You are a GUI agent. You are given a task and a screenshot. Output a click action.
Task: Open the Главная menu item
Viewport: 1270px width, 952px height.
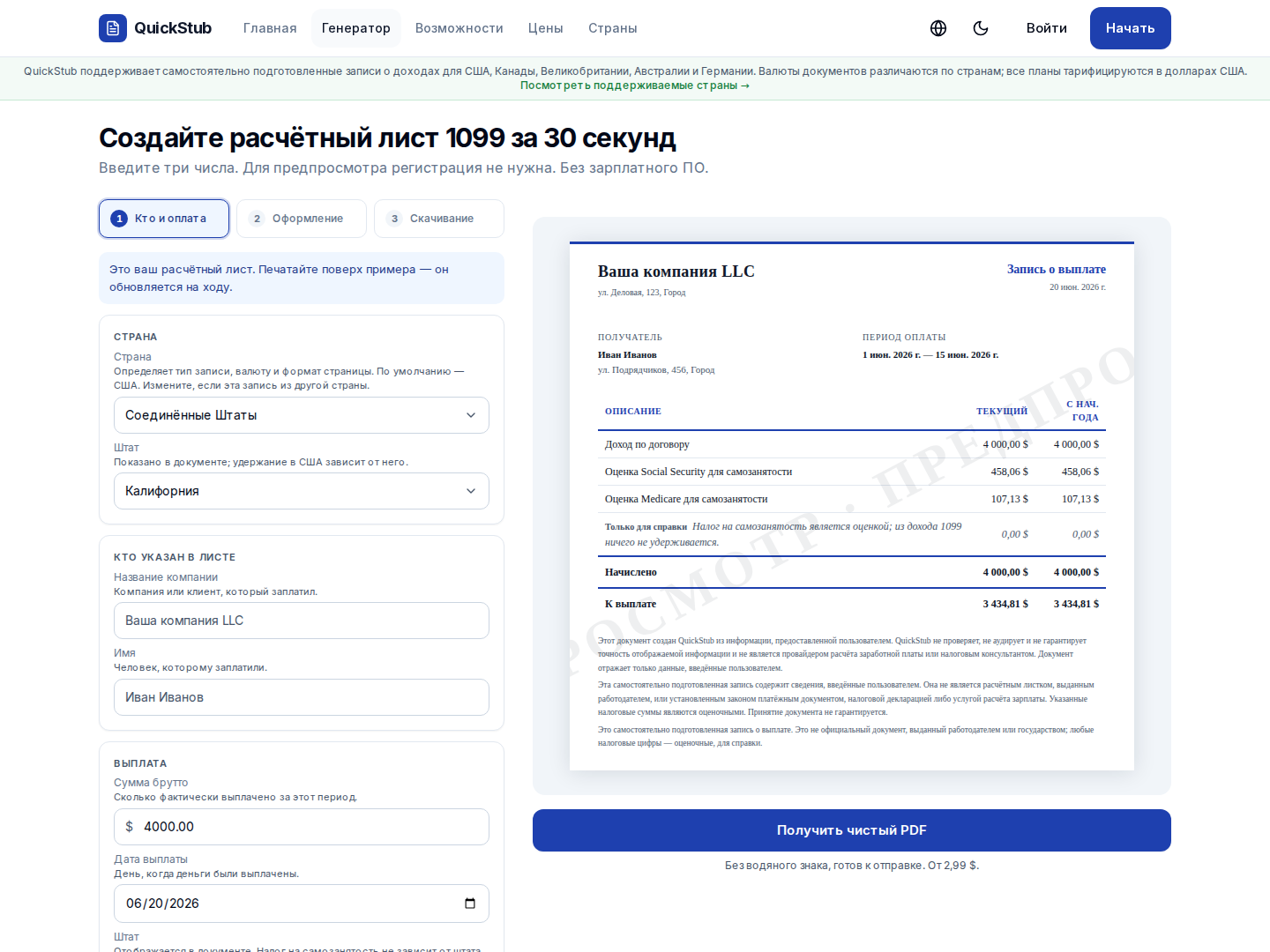270,28
